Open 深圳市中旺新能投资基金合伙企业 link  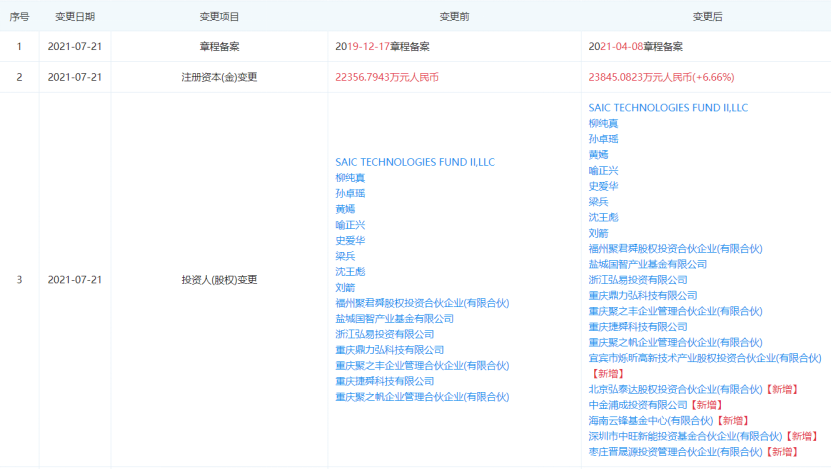point(685,436)
